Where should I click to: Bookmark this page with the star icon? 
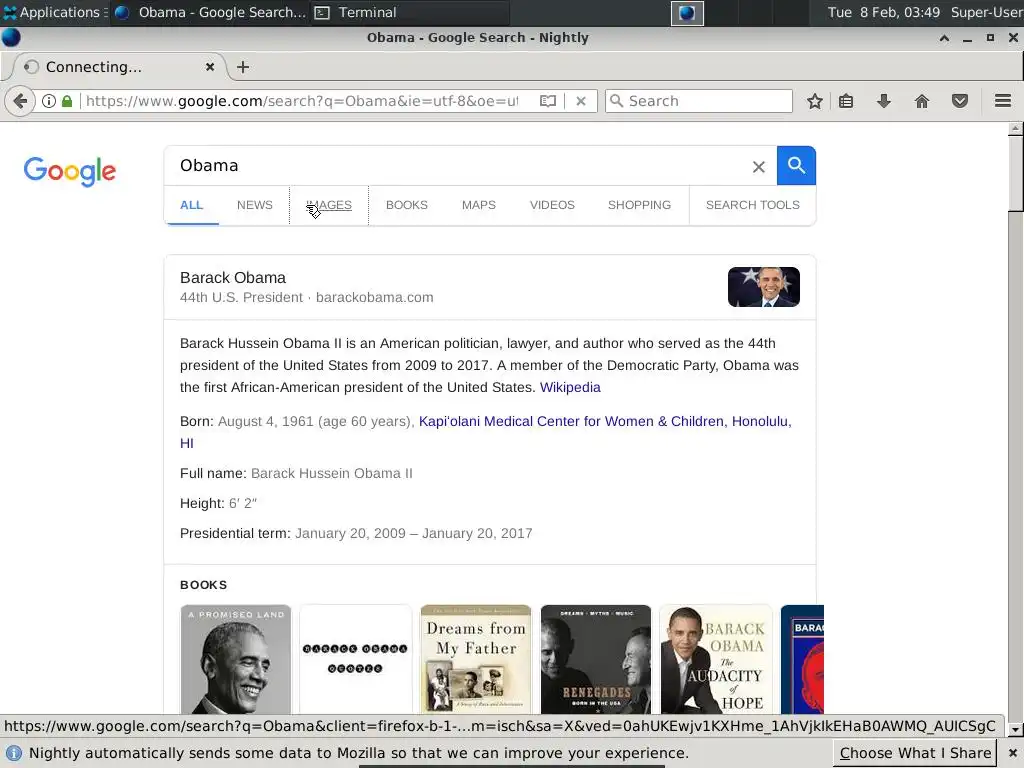pos(814,101)
